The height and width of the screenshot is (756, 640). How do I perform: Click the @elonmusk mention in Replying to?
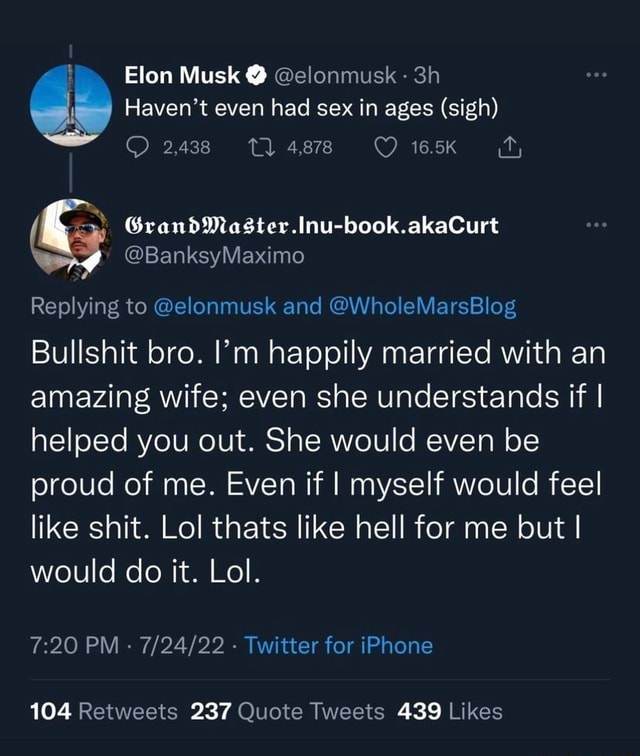click(212, 307)
